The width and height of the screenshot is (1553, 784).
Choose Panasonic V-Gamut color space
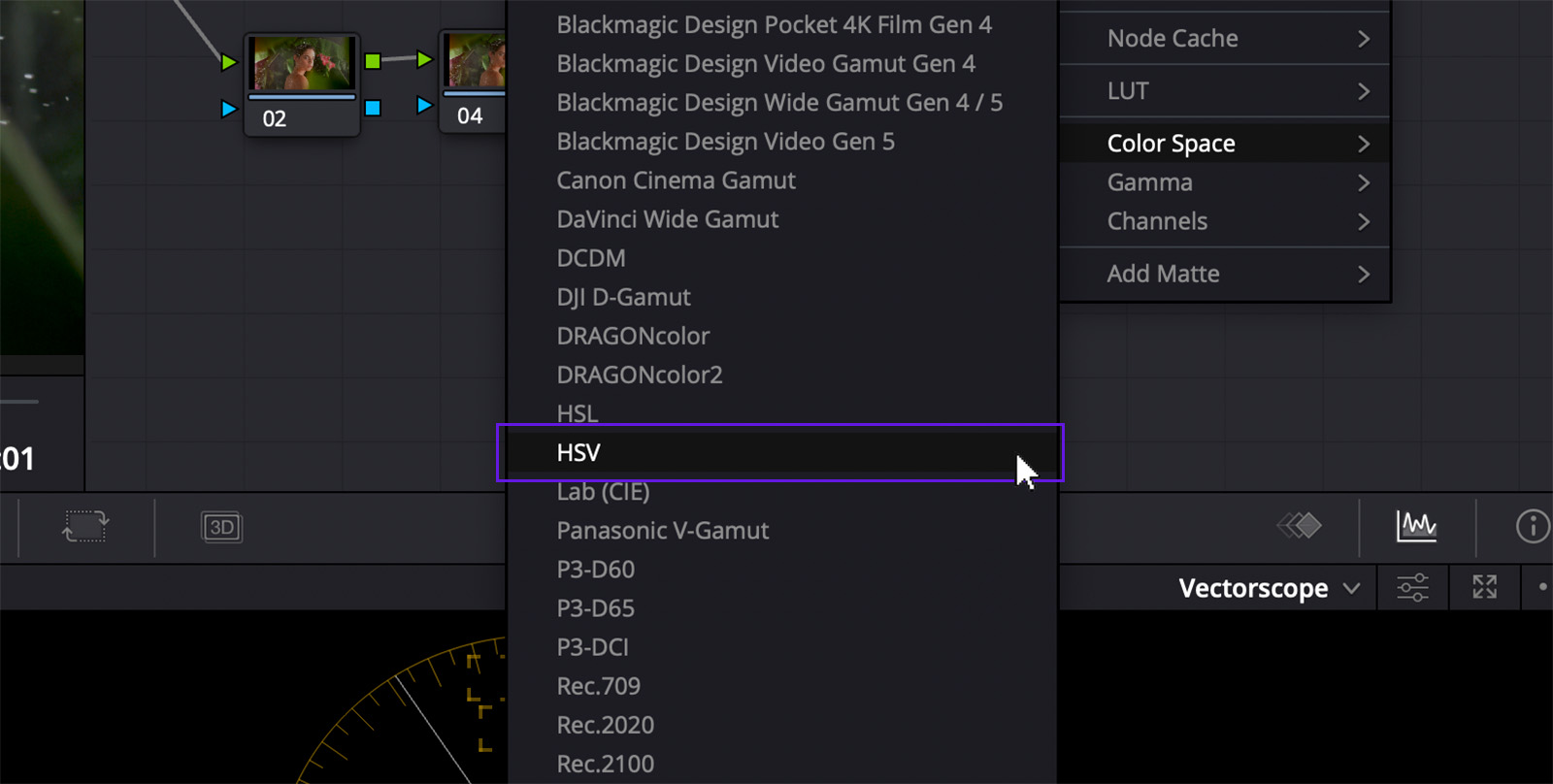click(781, 530)
